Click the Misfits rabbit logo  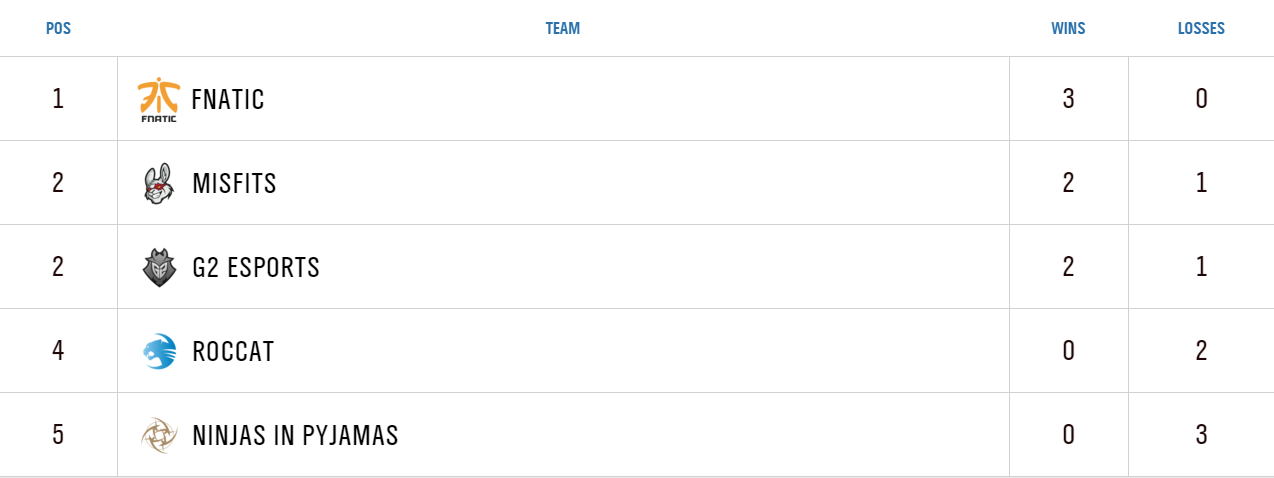click(x=158, y=184)
